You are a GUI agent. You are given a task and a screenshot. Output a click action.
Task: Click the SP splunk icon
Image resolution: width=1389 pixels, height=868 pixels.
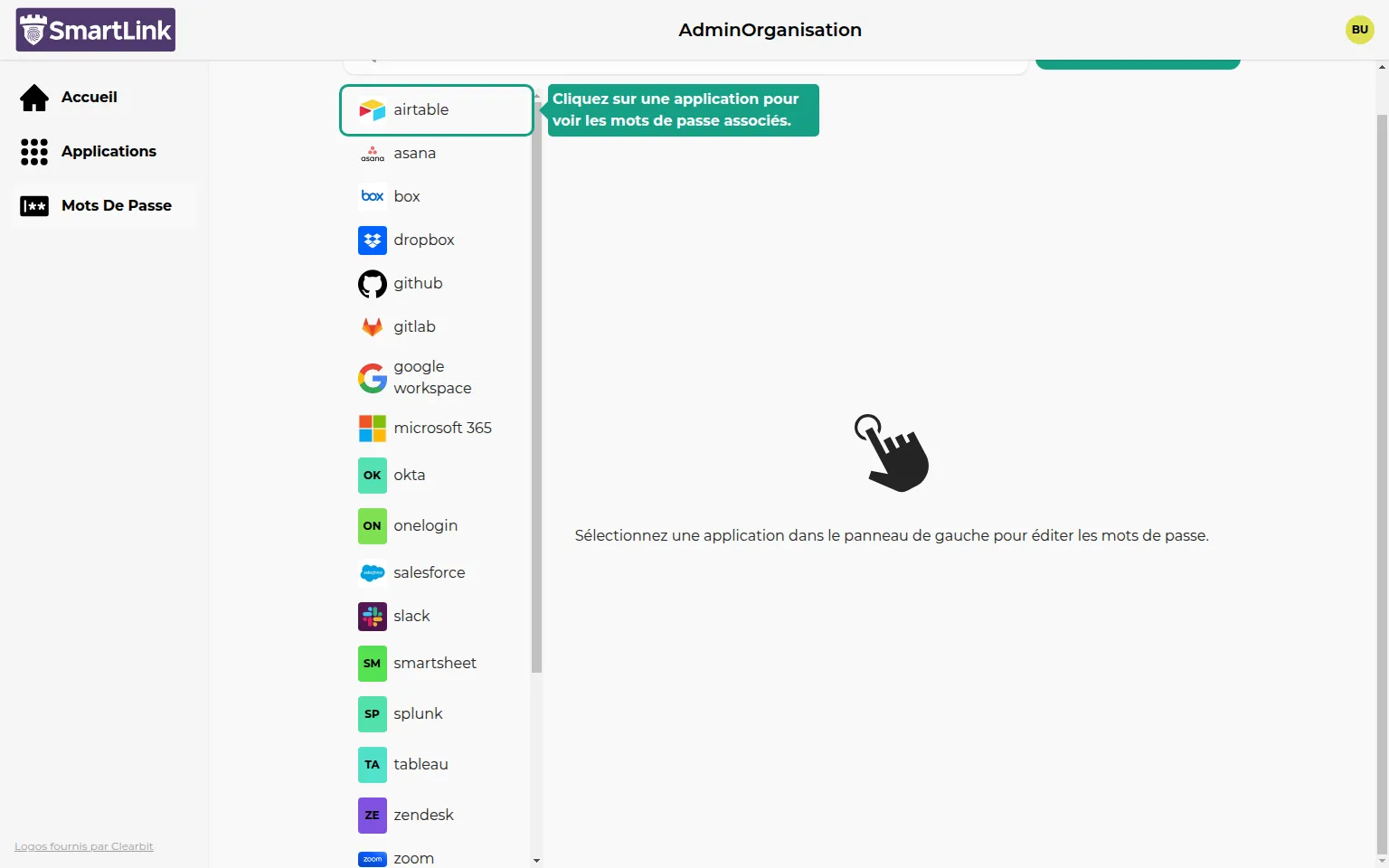click(x=373, y=714)
